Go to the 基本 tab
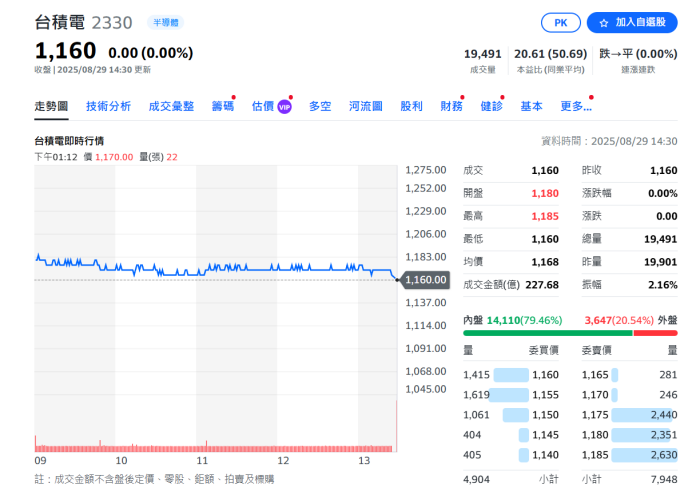 click(x=531, y=106)
